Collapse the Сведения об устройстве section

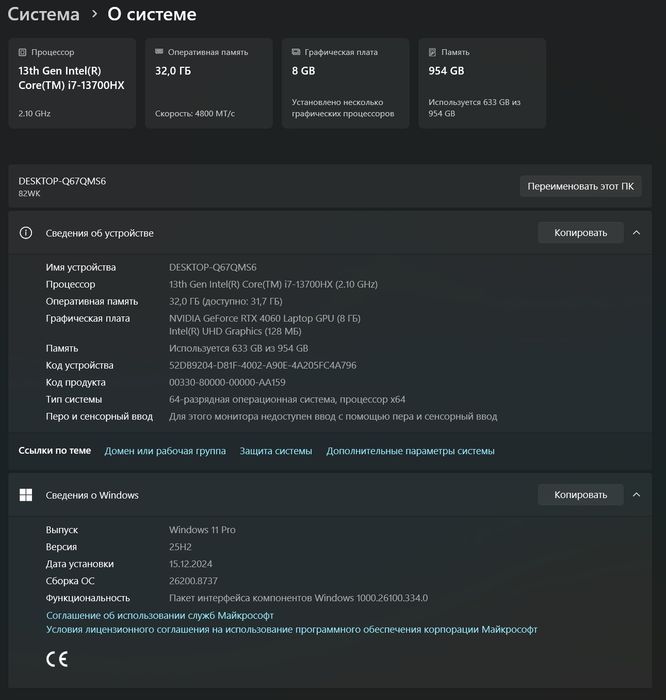[x=637, y=233]
